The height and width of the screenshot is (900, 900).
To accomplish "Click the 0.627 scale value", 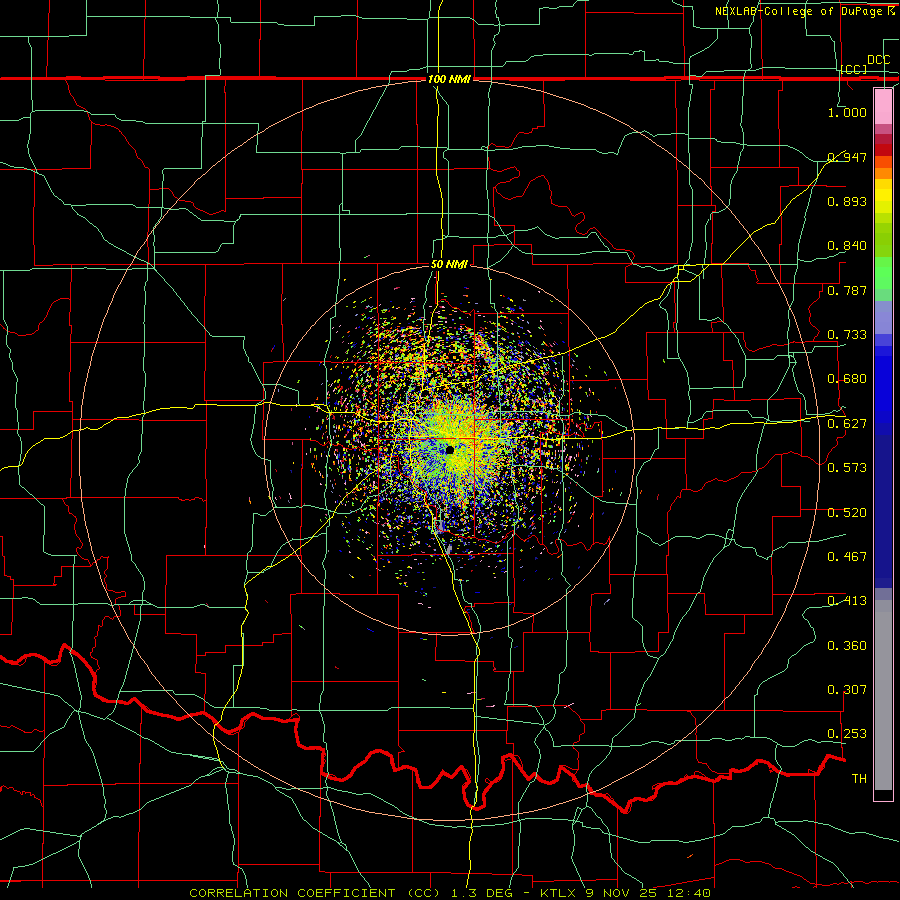I will pyautogui.click(x=847, y=424).
